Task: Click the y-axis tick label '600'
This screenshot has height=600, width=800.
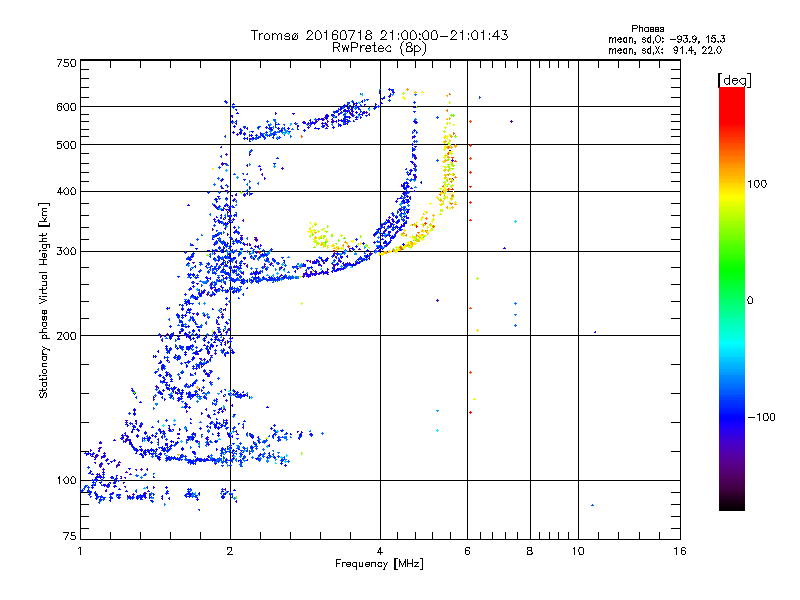Action: click(66, 107)
